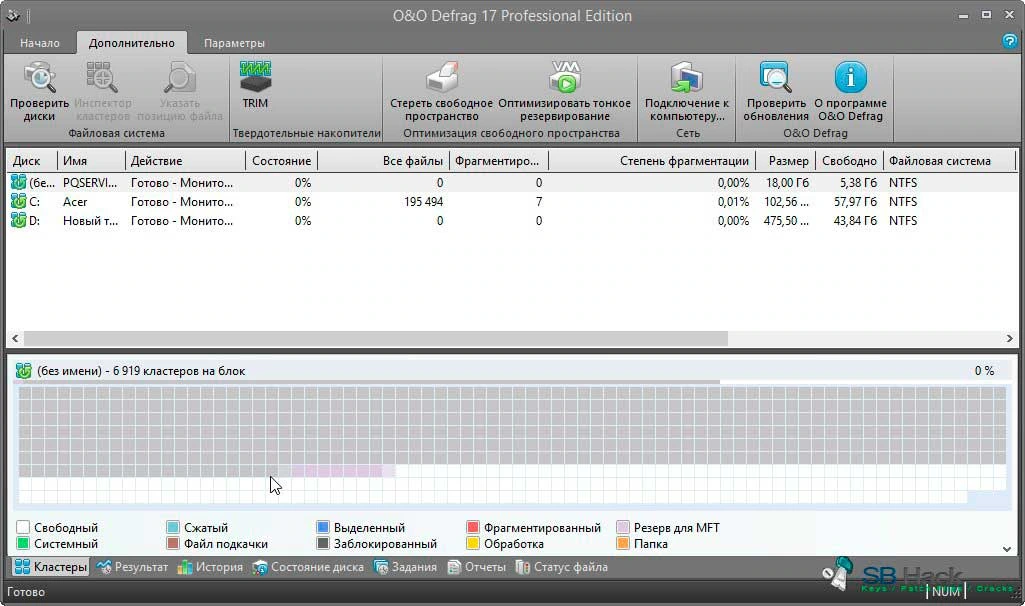Image resolution: width=1025 pixels, height=606 pixels.
Task: Click the Системный green legend swatch
Action: point(23,543)
